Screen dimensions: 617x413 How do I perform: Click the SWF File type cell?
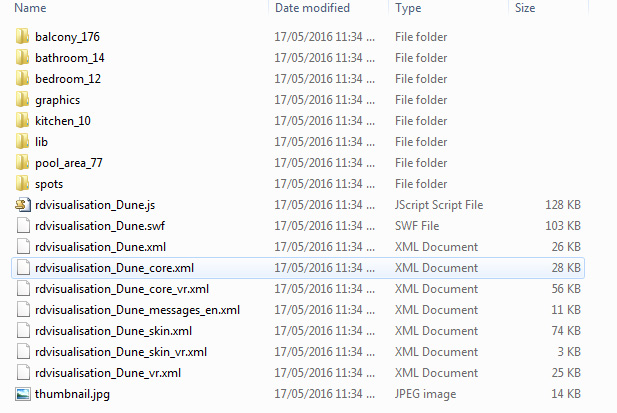point(417,226)
